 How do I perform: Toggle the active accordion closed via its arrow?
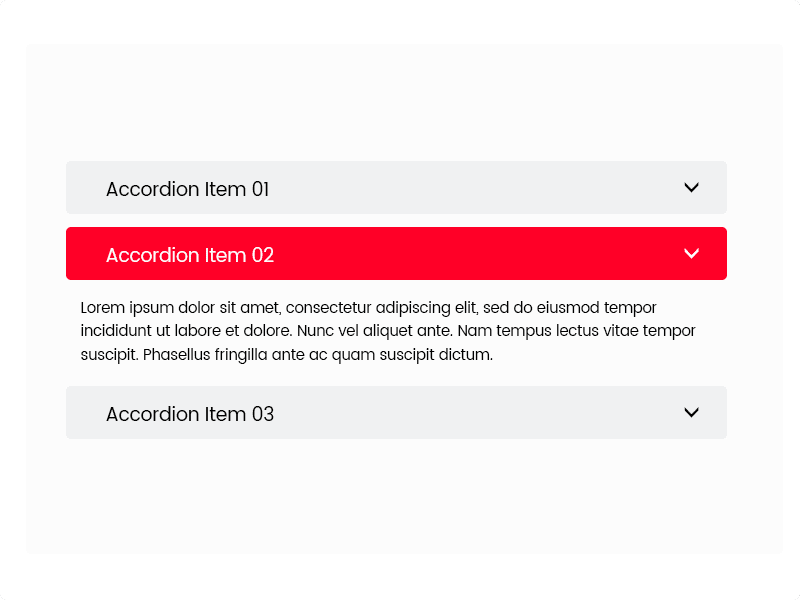pos(691,253)
